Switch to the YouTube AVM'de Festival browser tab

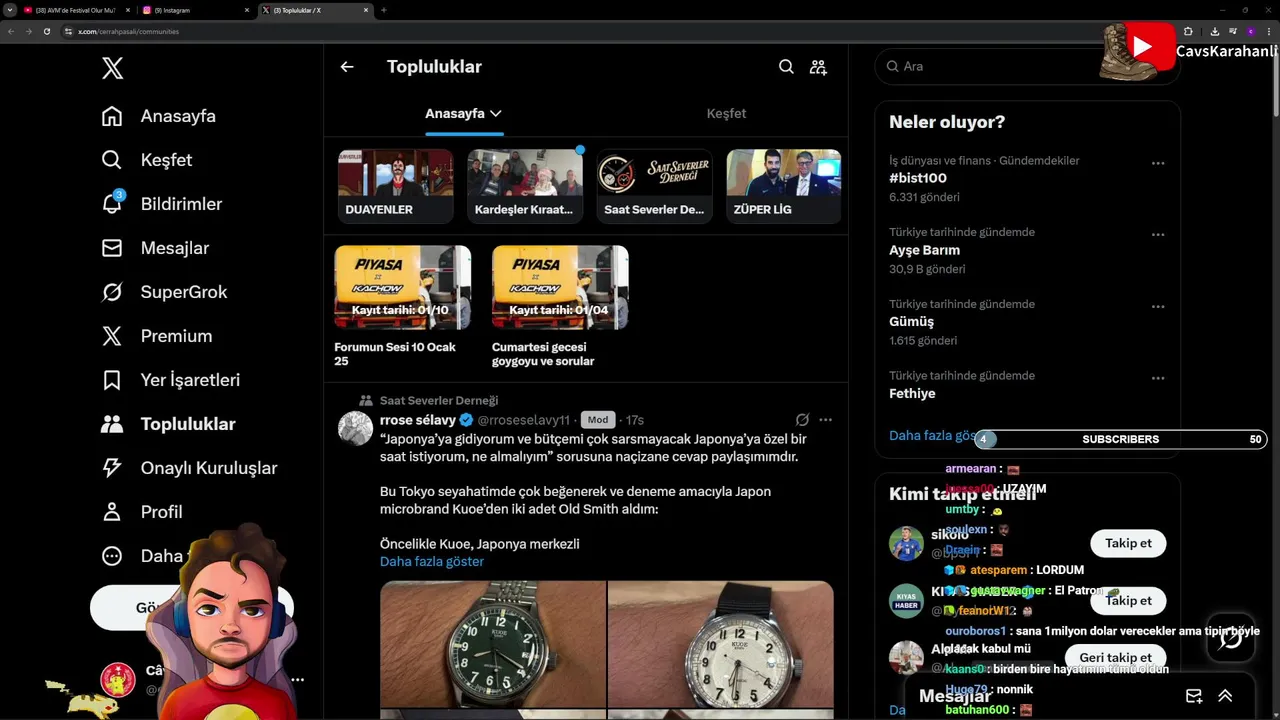(x=75, y=10)
